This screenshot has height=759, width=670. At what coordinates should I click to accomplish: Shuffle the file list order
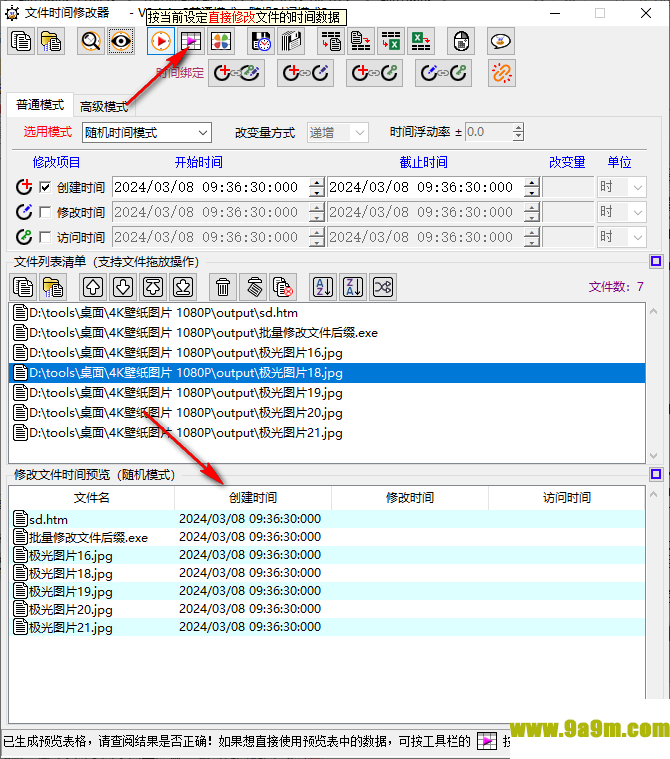pos(383,287)
